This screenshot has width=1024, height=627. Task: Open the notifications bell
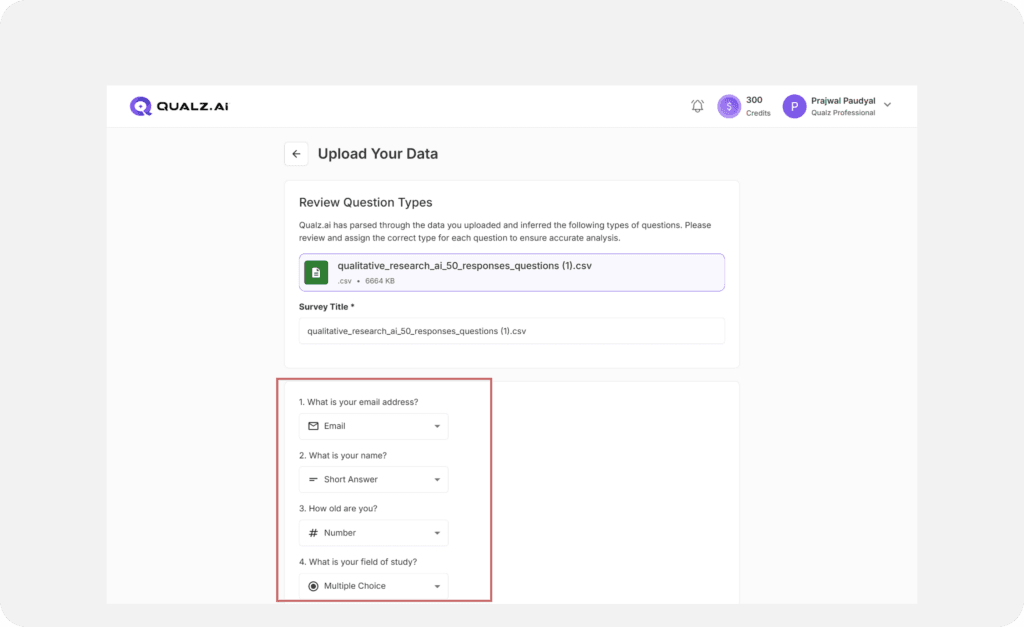tap(697, 106)
